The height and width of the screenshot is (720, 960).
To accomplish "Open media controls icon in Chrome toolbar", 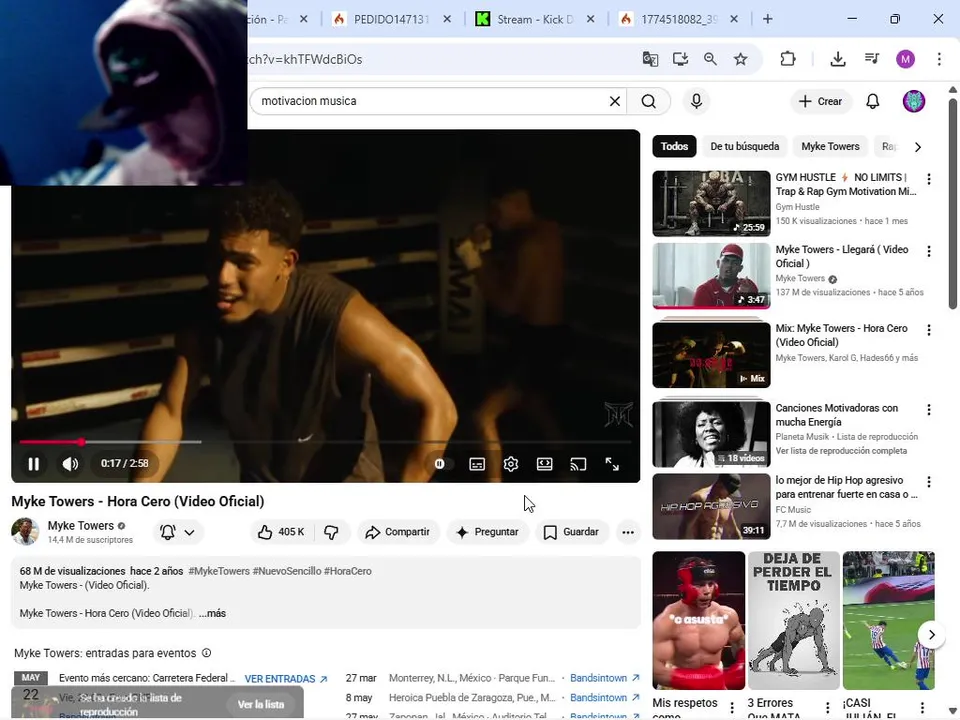I will tap(872, 59).
